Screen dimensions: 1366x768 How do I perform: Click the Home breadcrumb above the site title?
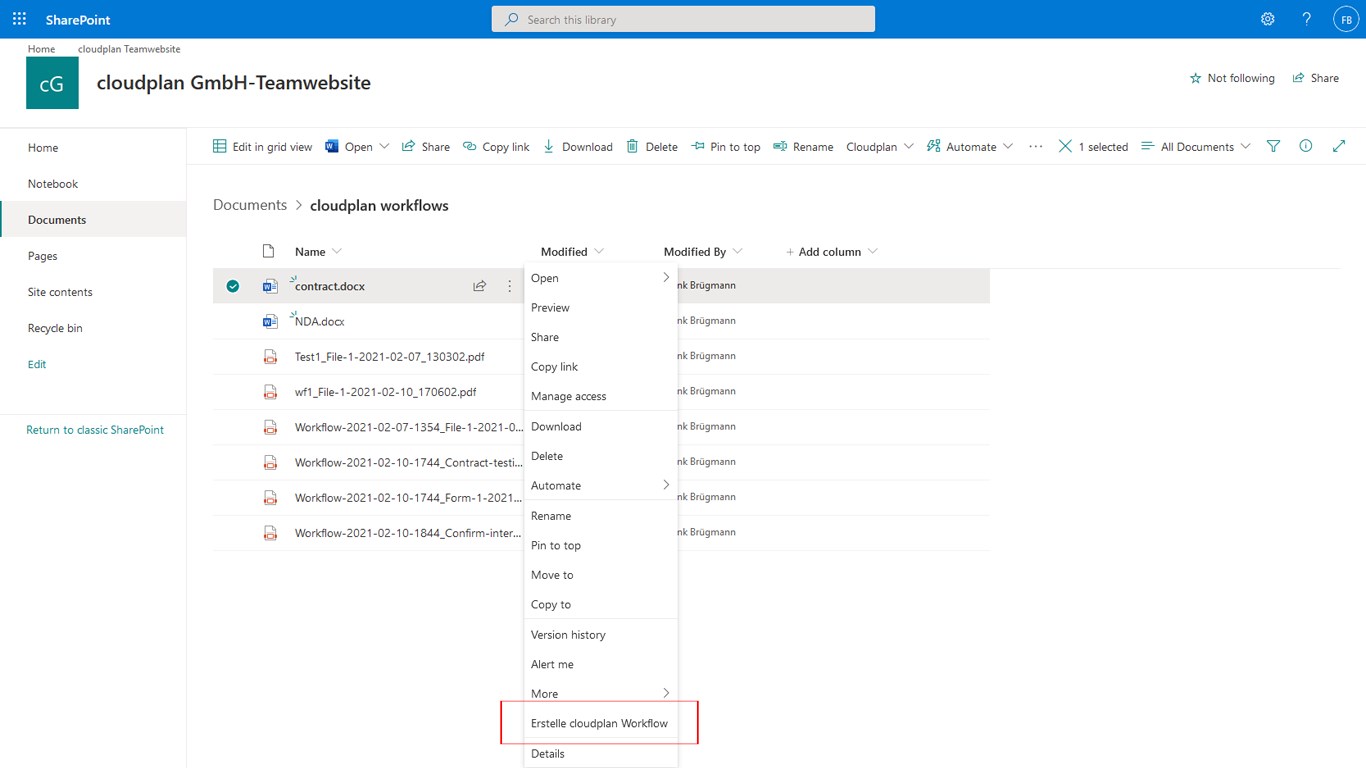point(42,49)
